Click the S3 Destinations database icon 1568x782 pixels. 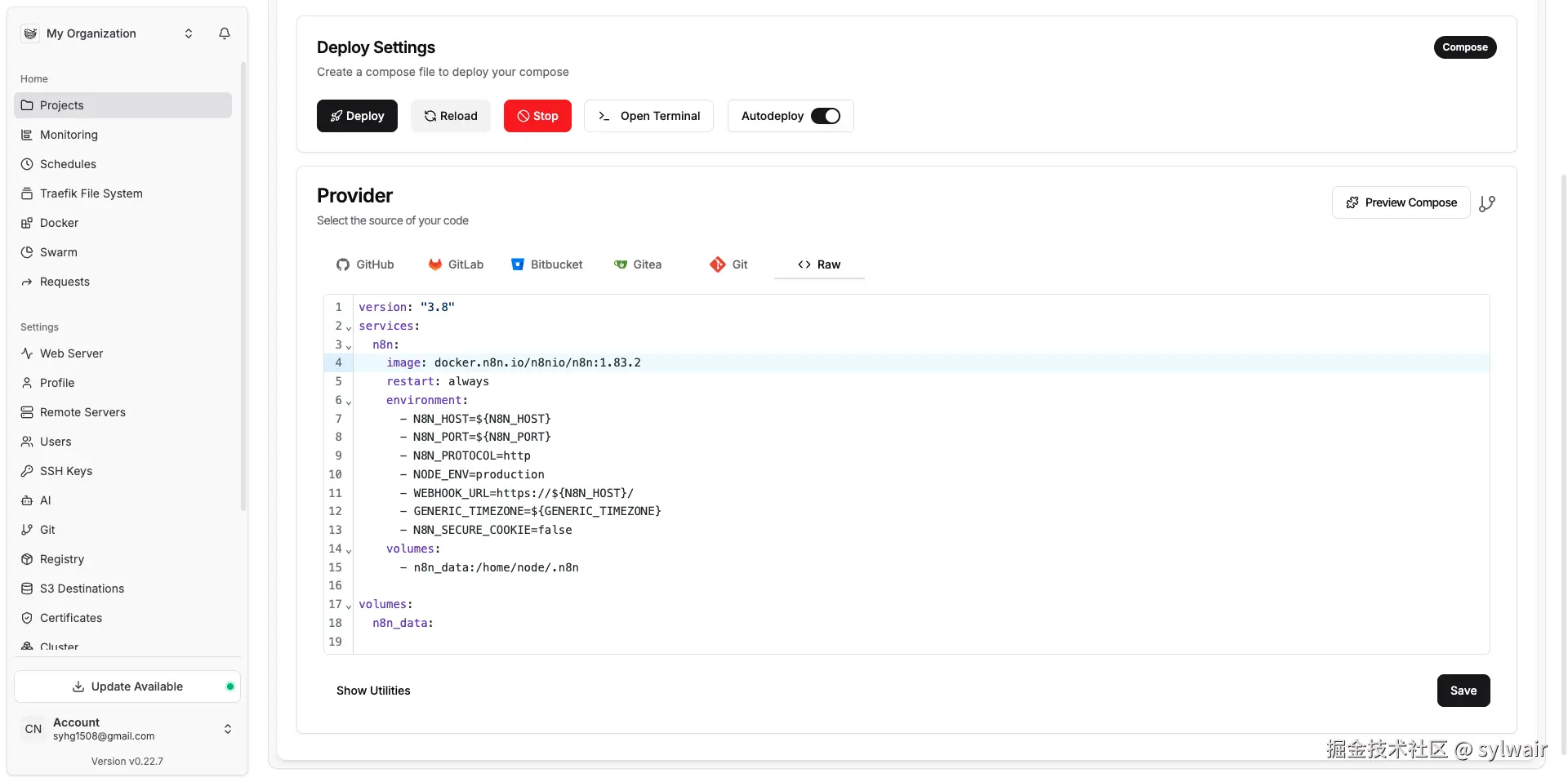pos(27,589)
